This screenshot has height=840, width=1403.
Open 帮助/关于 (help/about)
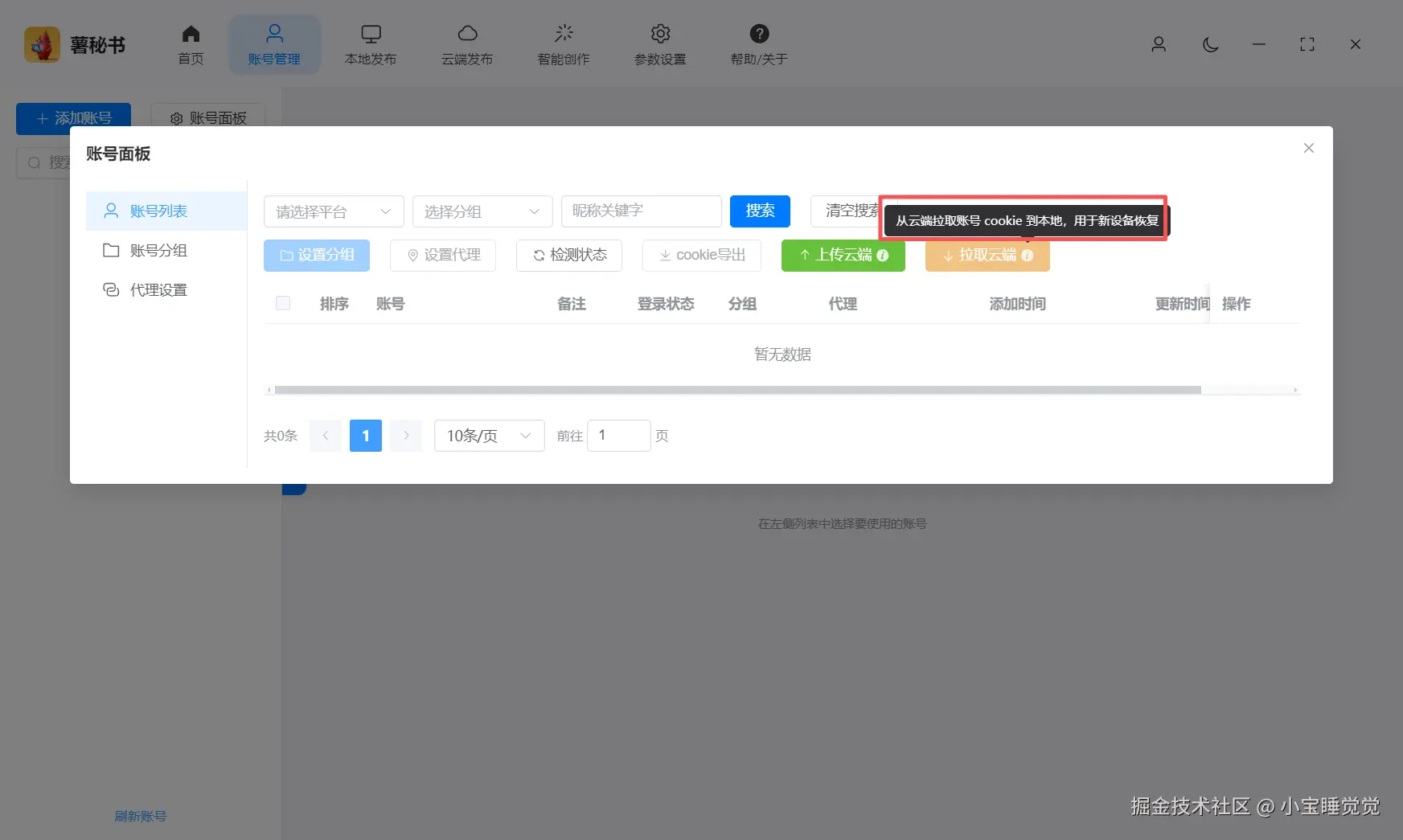(757, 44)
